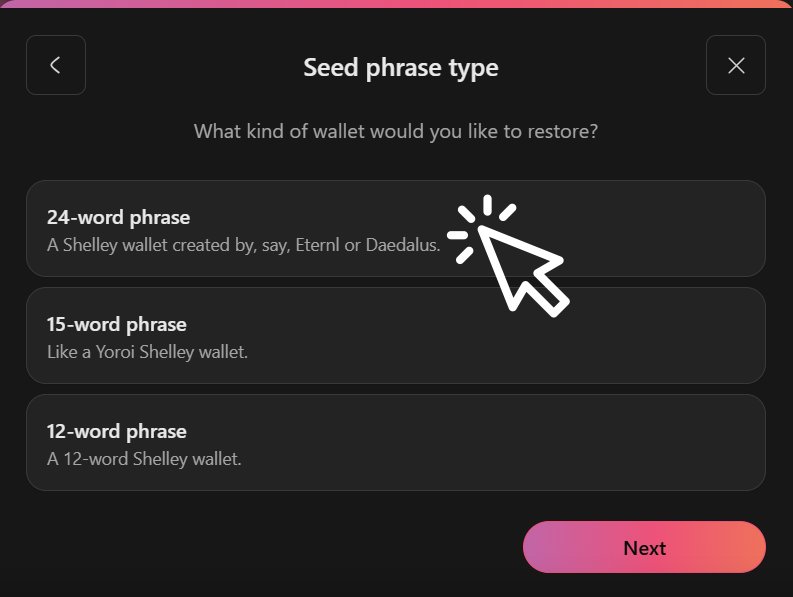Click the word "Seed" in the heading
This screenshot has width=793, height=597.
[x=327, y=68]
